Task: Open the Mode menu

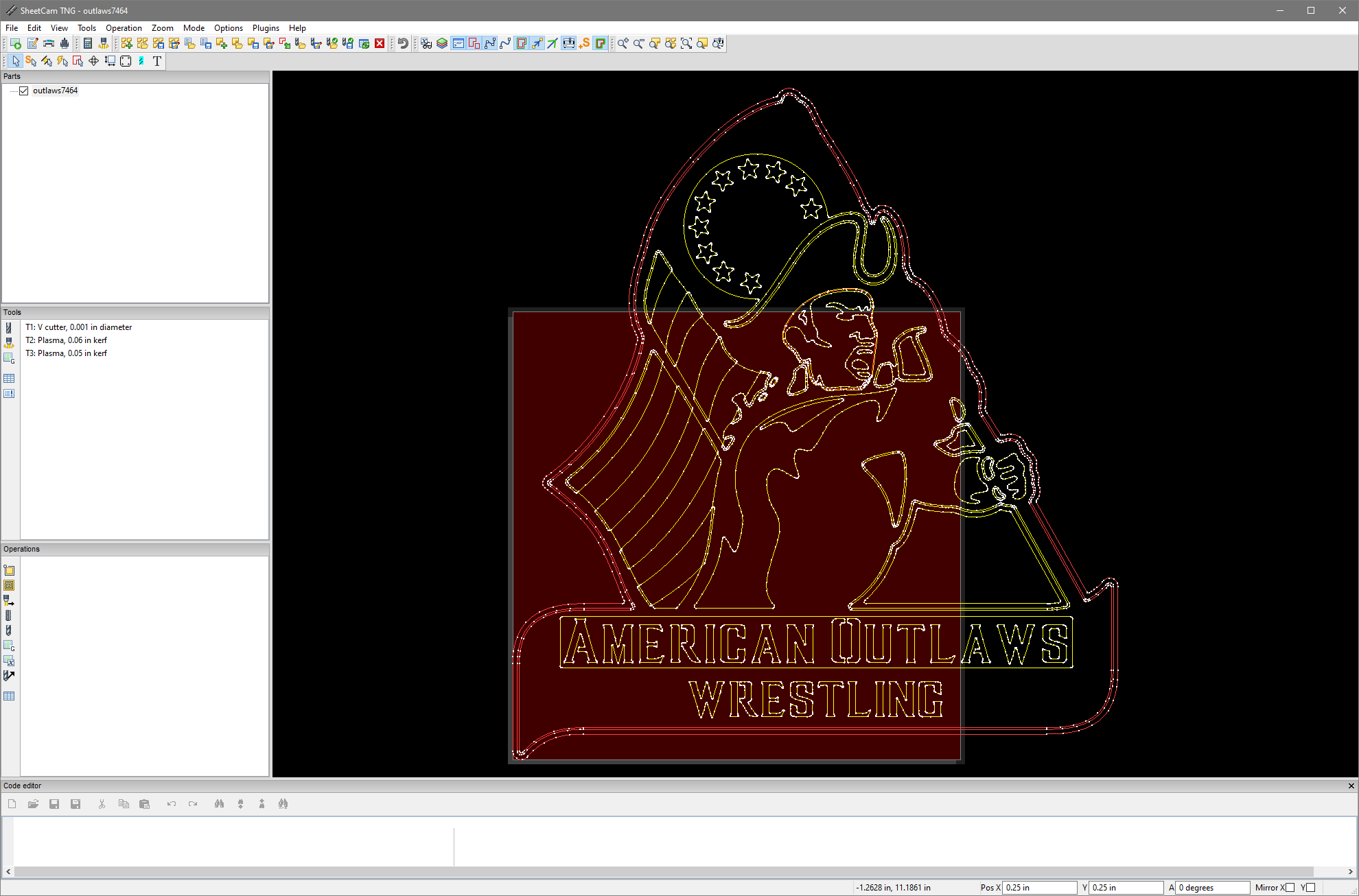Action: pyautogui.click(x=194, y=28)
